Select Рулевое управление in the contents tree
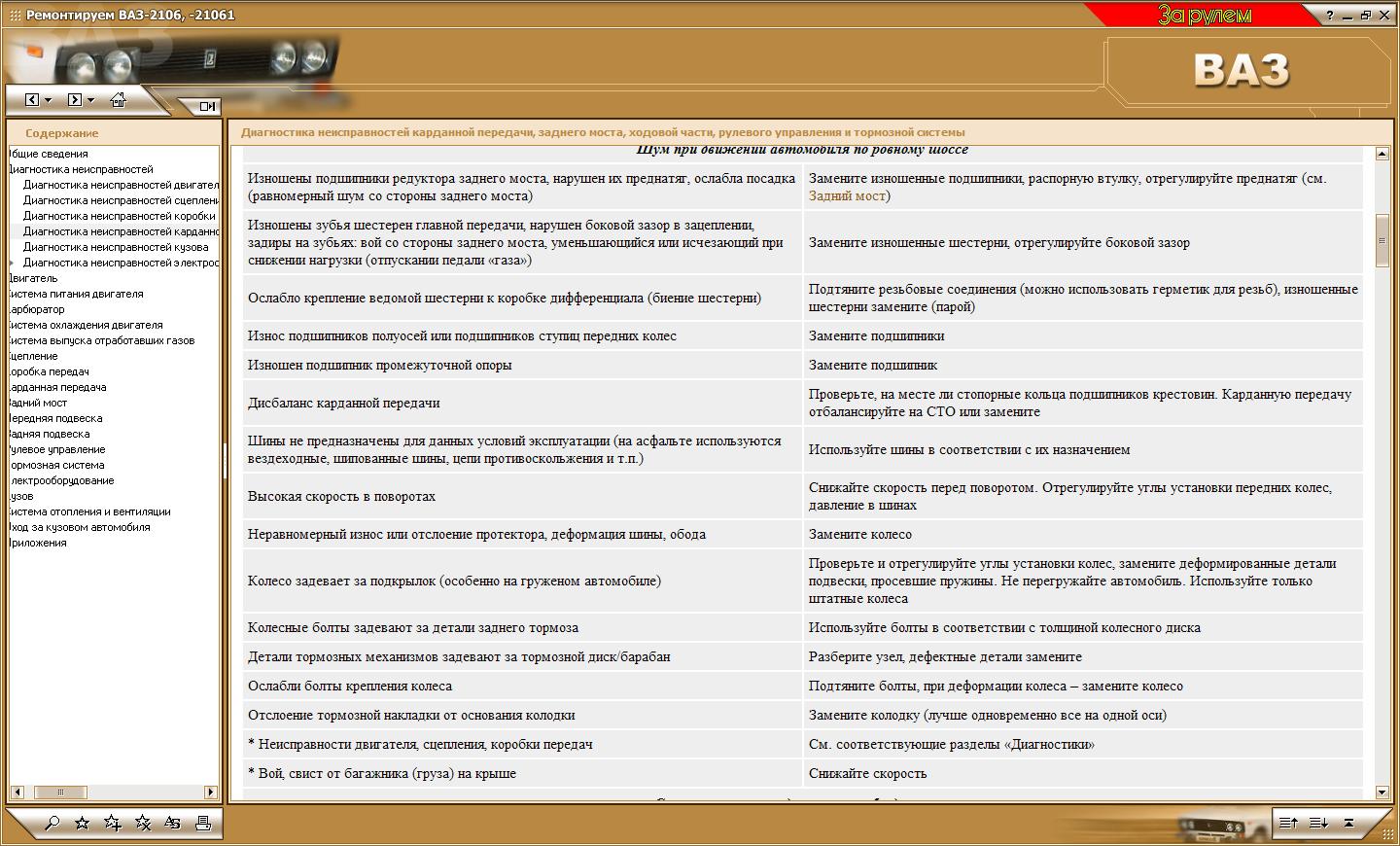Viewport: 1400px width, 846px height. [56, 449]
